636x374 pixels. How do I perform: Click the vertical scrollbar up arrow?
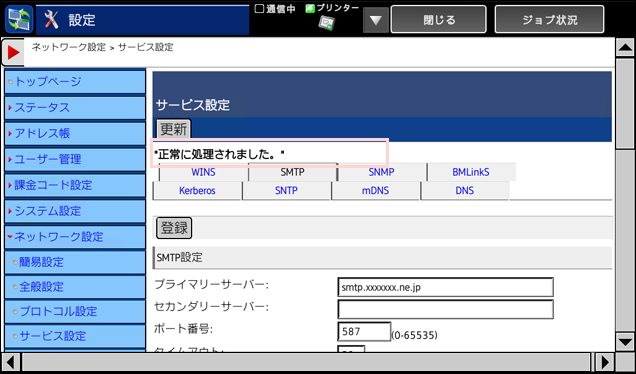coord(625,48)
